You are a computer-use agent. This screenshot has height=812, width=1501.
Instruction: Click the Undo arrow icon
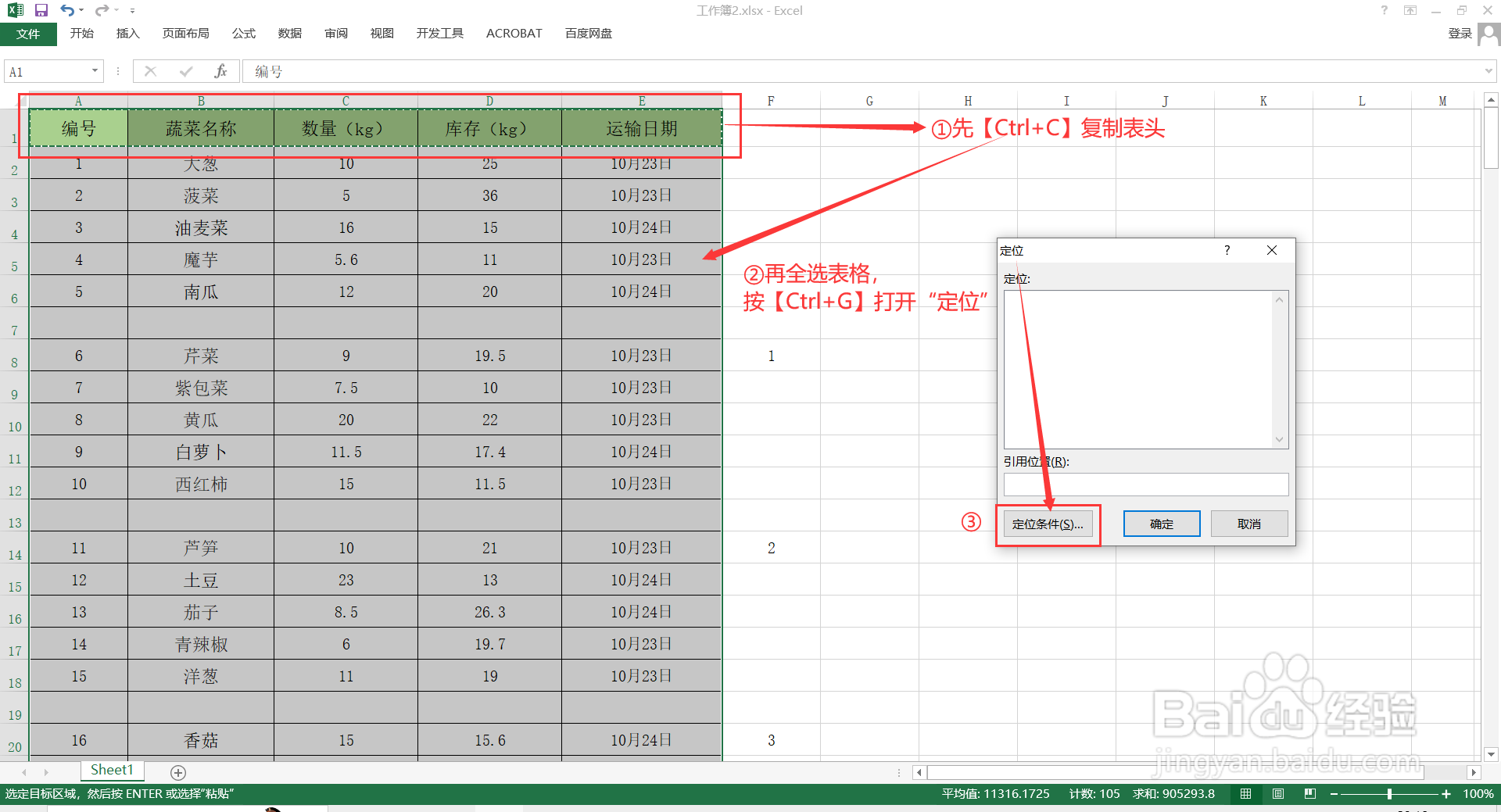[x=68, y=10]
